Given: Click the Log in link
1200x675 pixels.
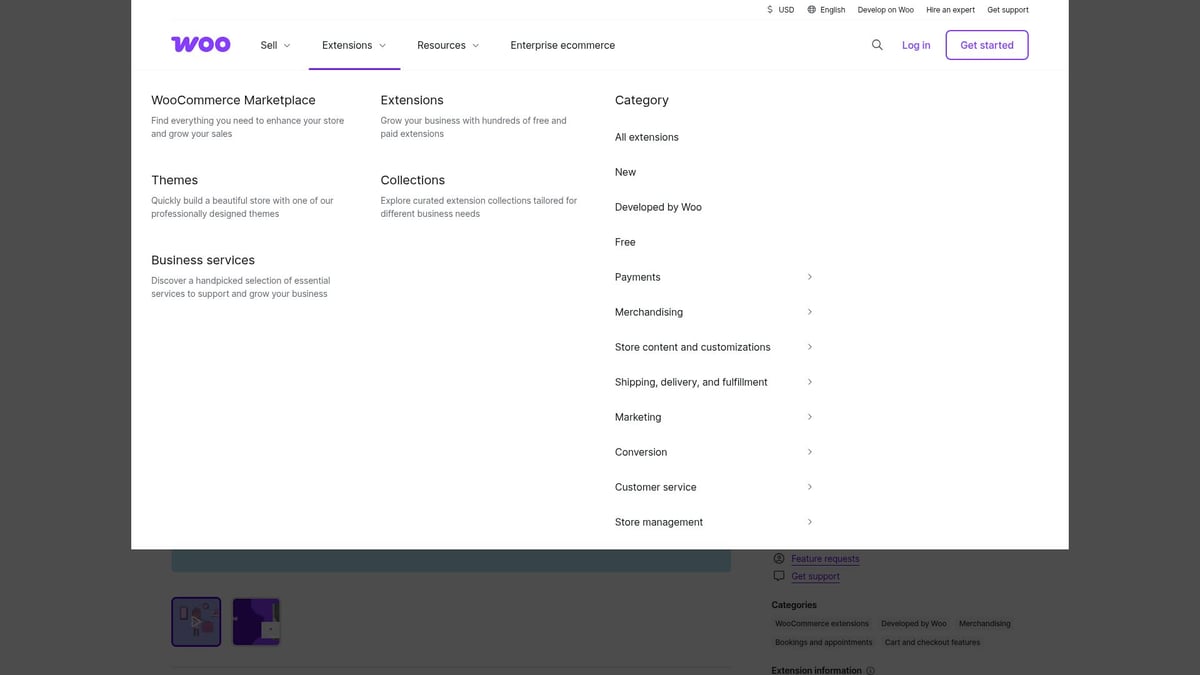Looking at the screenshot, I should click(x=916, y=45).
